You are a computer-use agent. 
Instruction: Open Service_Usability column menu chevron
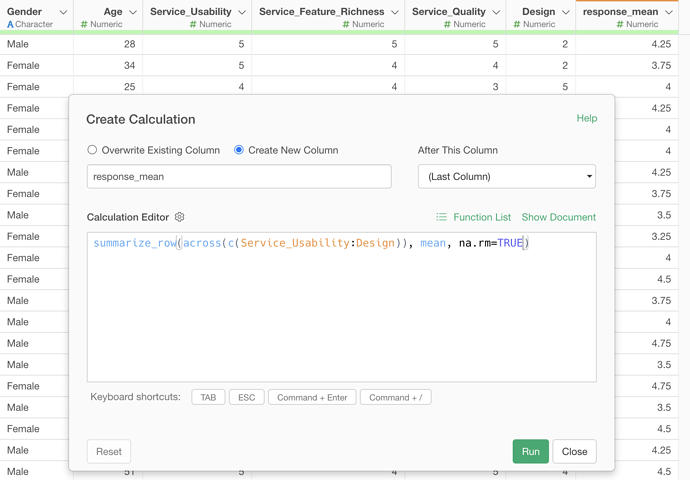click(x=242, y=12)
